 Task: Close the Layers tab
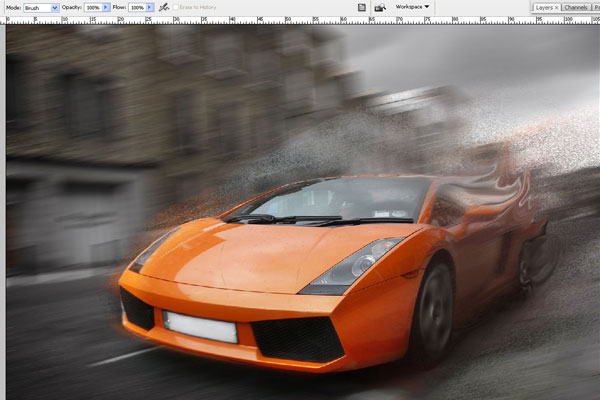556,8
